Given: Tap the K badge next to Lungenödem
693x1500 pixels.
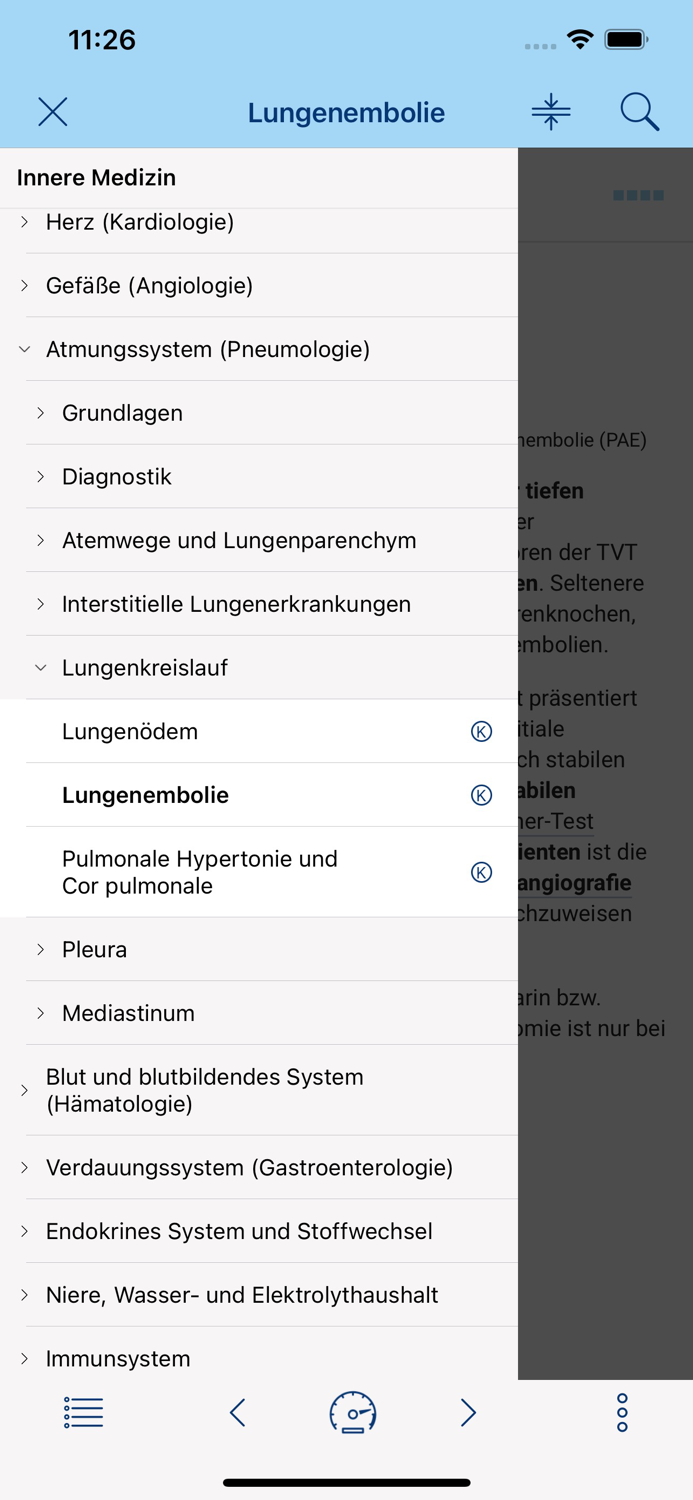Looking at the screenshot, I should tap(482, 731).
